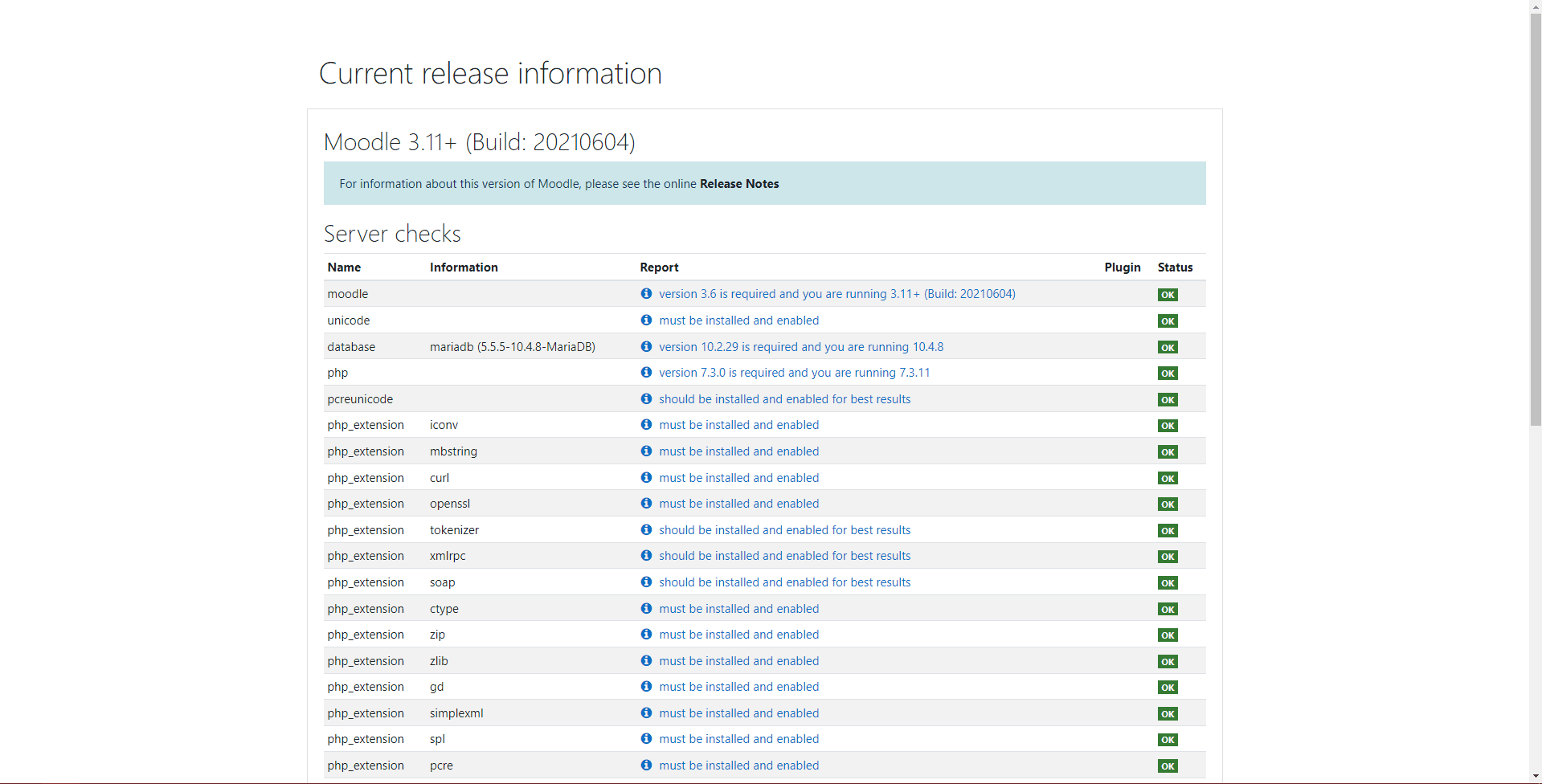
Task: Open the xmlrpc 'should be installed' report link
Action: click(785, 556)
